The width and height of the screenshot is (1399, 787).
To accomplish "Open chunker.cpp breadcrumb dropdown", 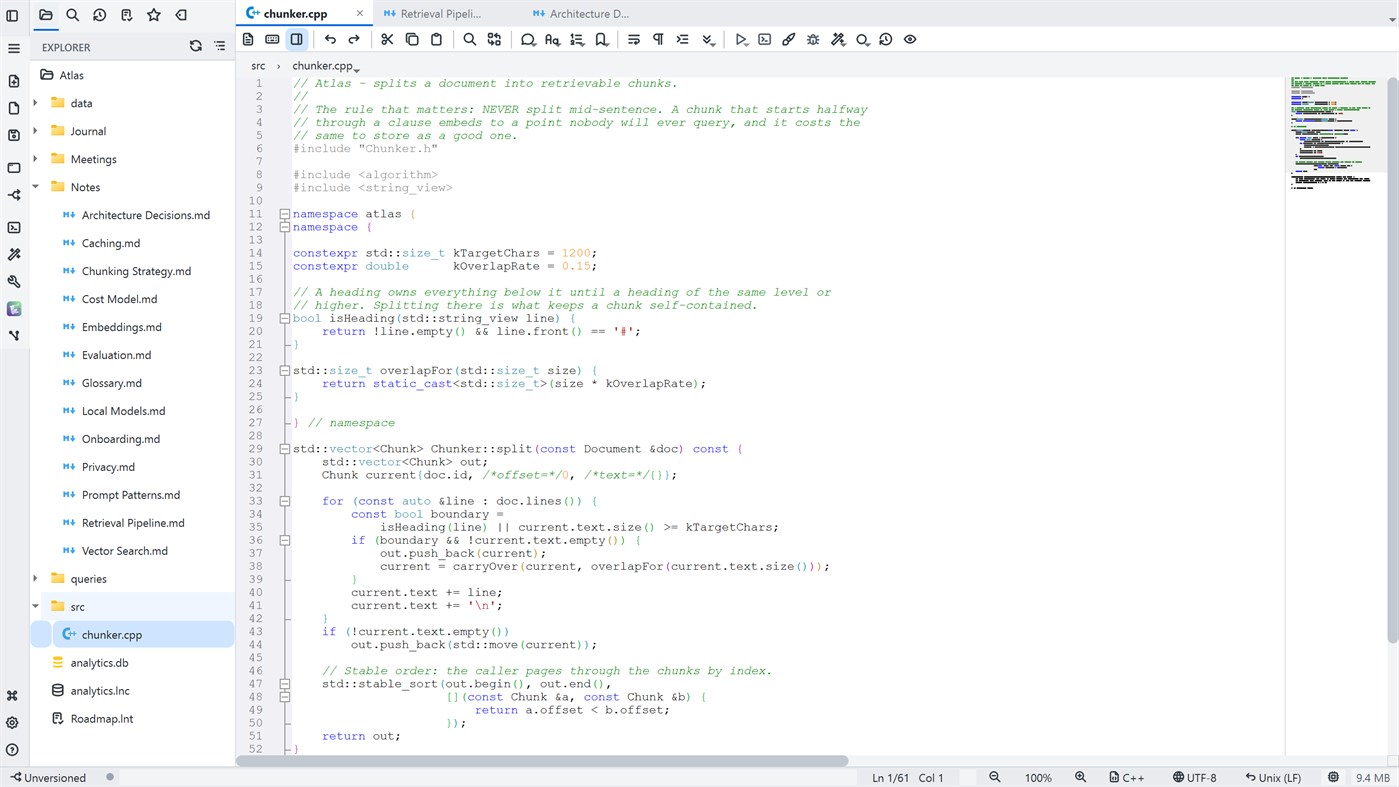I will [325, 66].
